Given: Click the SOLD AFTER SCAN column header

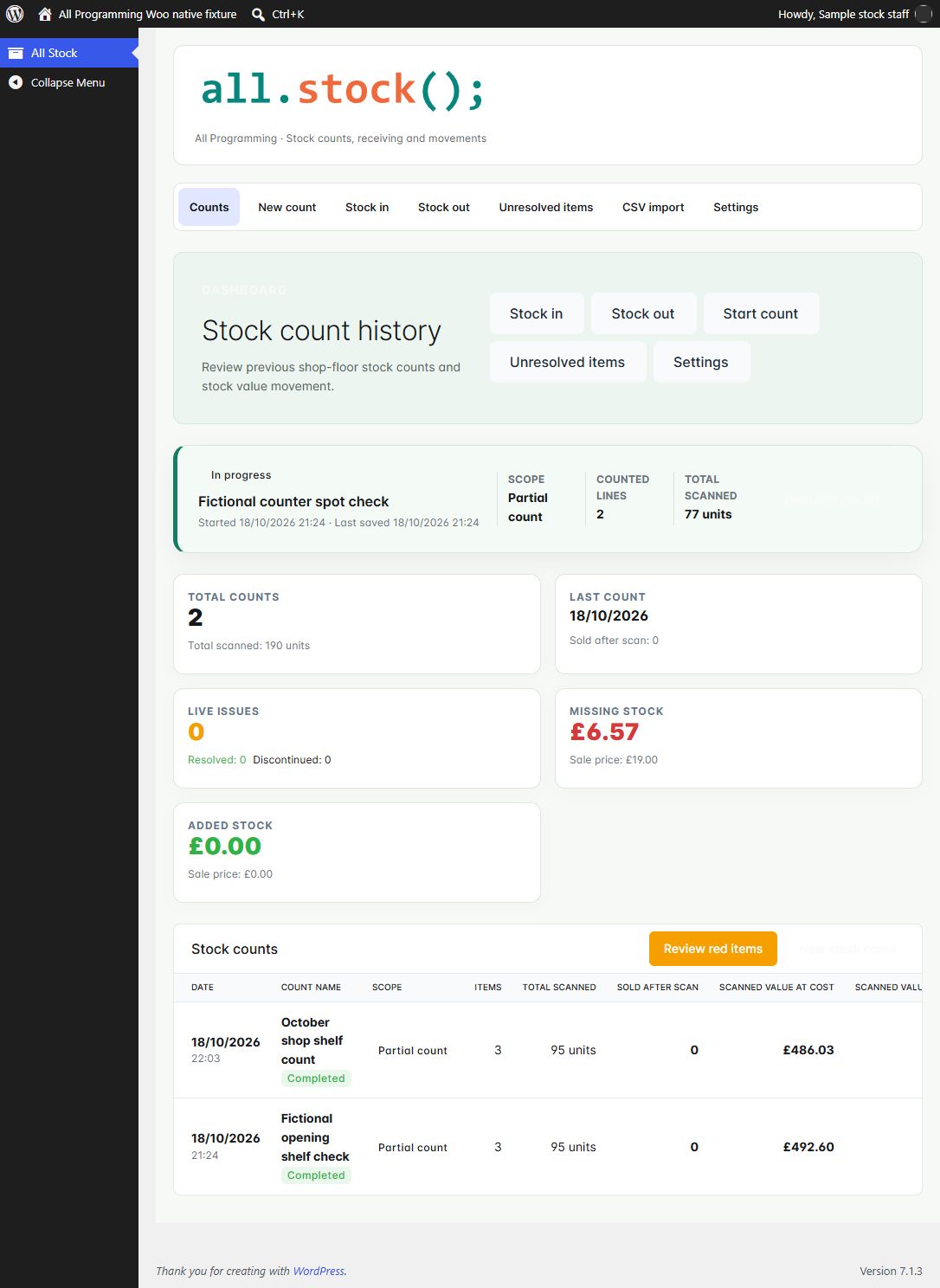Looking at the screenshot, I should 658,988.
